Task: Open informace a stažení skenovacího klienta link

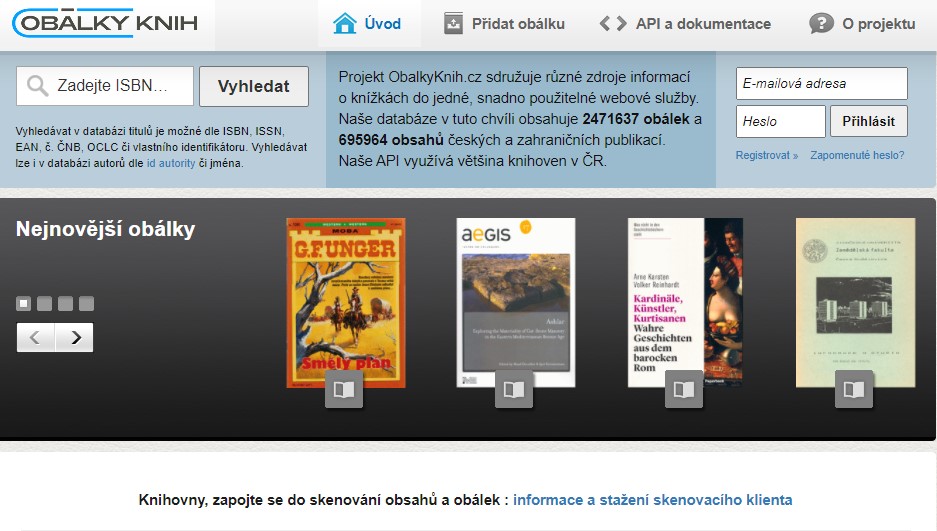Action: coord(653,500)
